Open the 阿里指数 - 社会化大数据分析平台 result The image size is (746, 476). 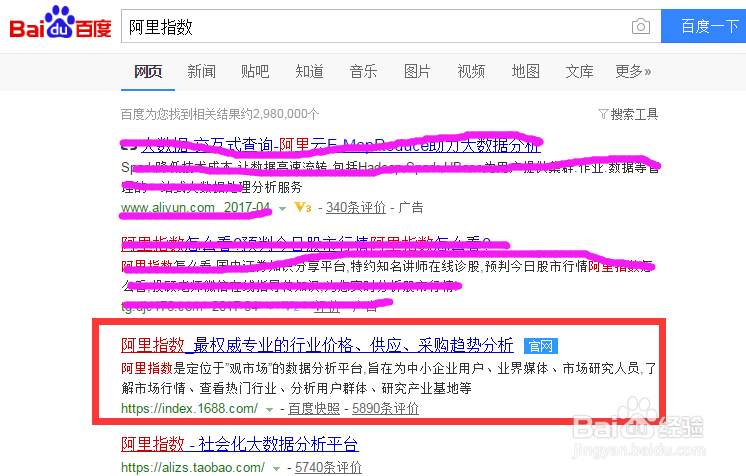click(x=240, y=444)
